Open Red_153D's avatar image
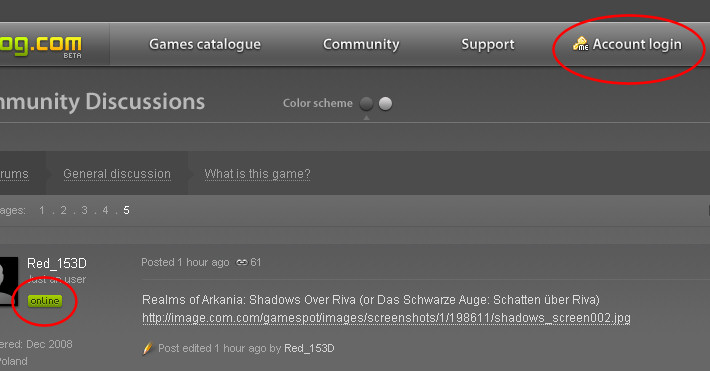The image size is (710, 371). coord(9,280)
